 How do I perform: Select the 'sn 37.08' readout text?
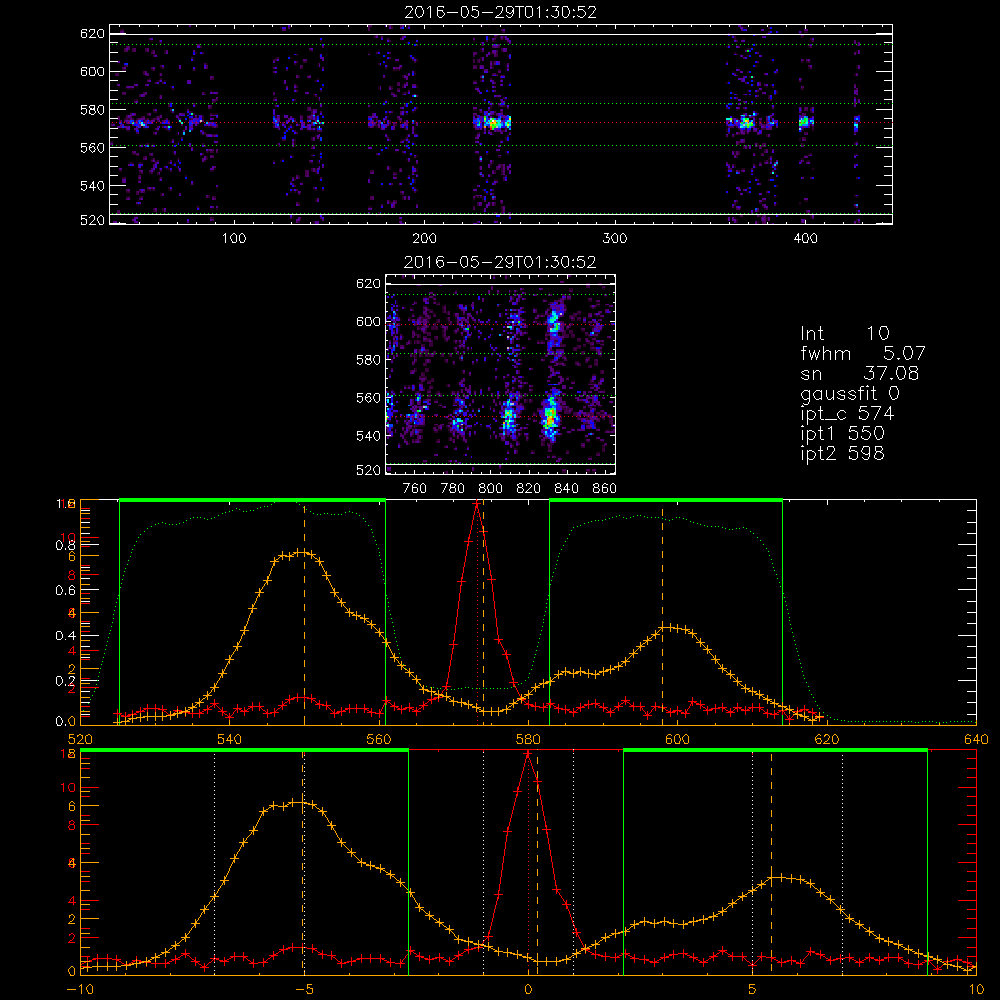pyautogui.click(x=860, y=373)
